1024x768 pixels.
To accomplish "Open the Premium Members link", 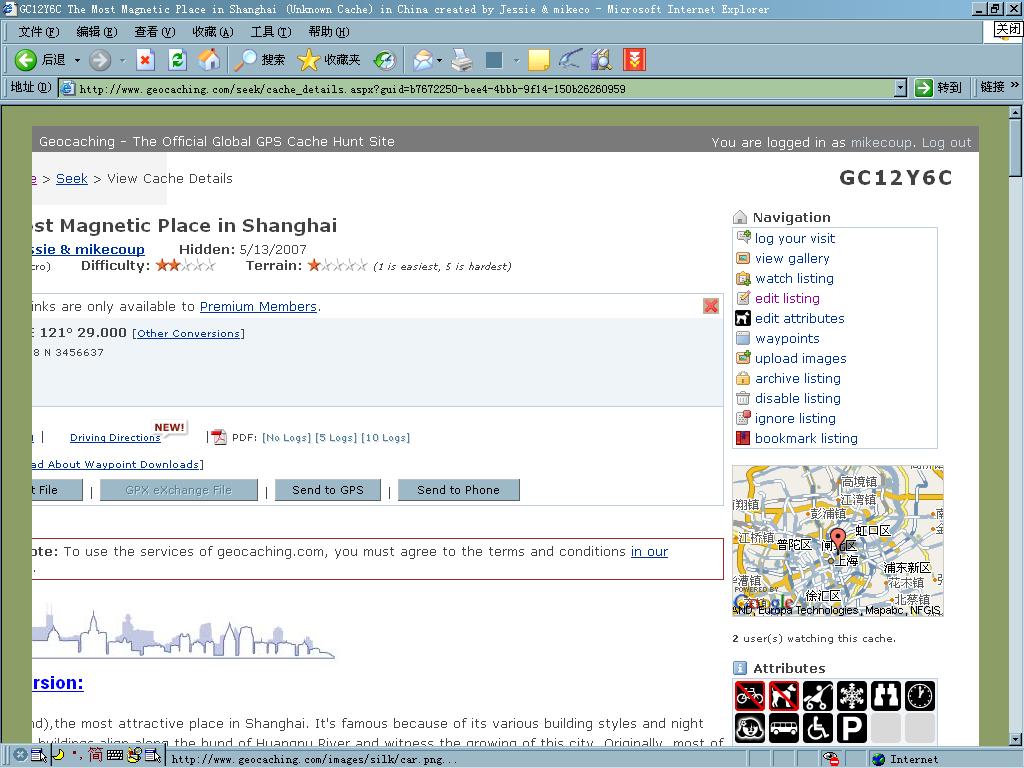I will tap(258, 306).
